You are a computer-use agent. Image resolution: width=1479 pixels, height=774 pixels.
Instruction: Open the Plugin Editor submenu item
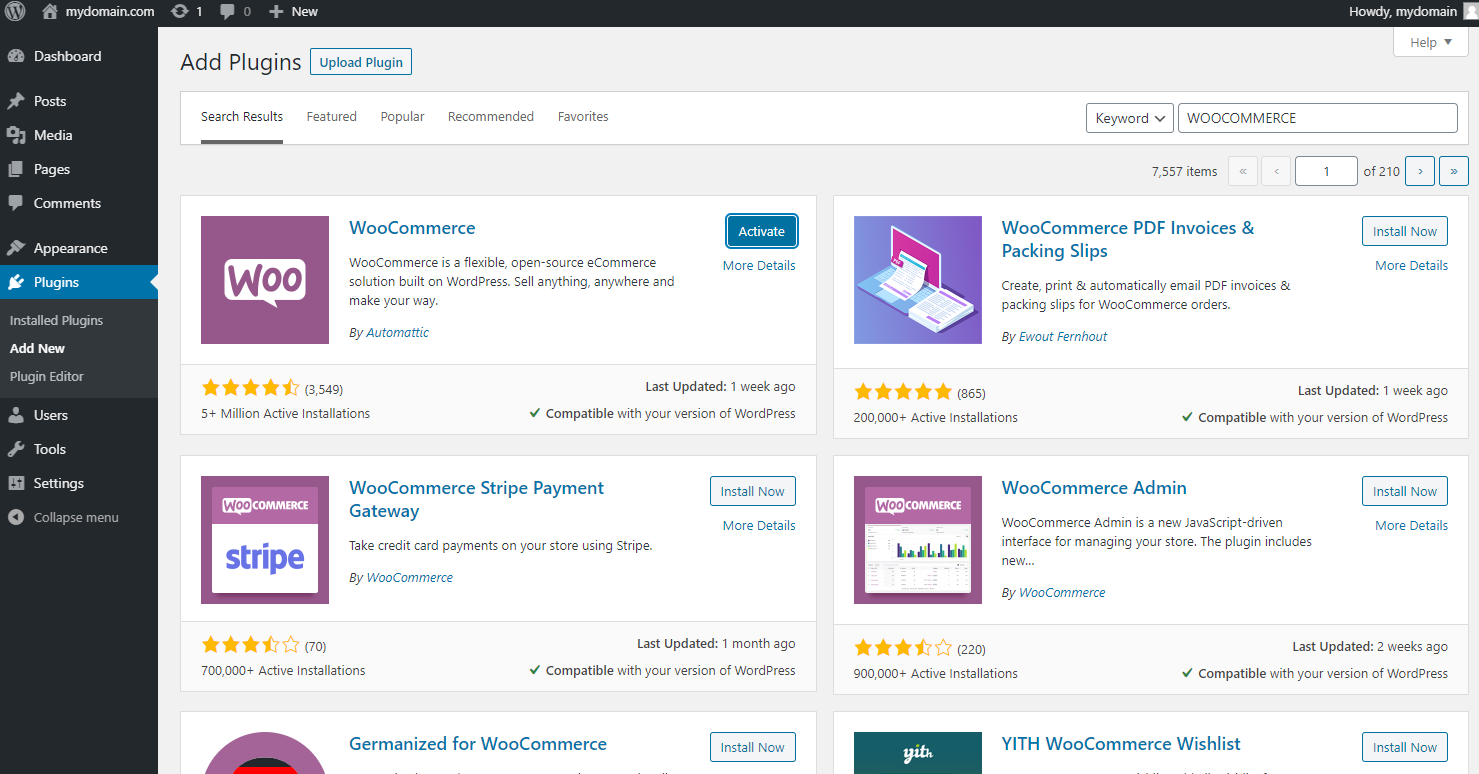[x=47, y=376]
